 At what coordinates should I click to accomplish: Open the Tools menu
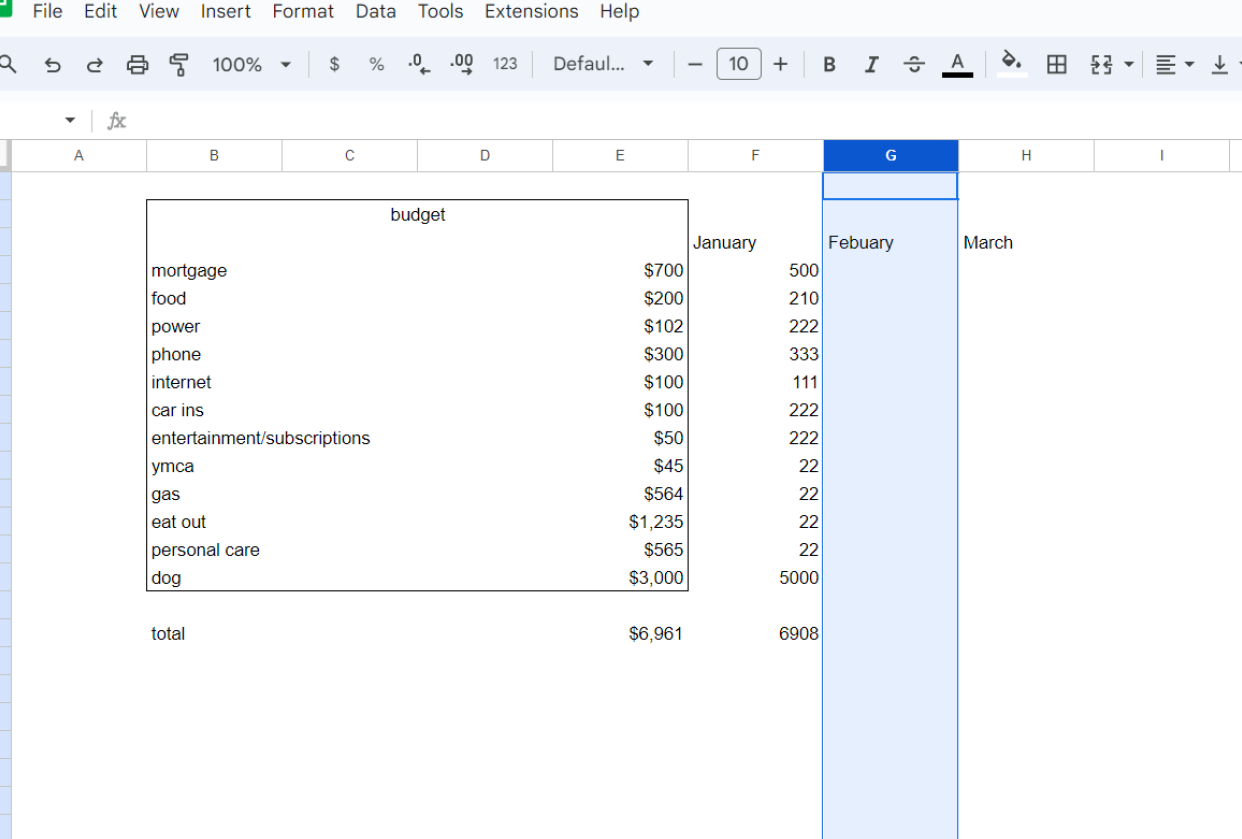point(440,12)
